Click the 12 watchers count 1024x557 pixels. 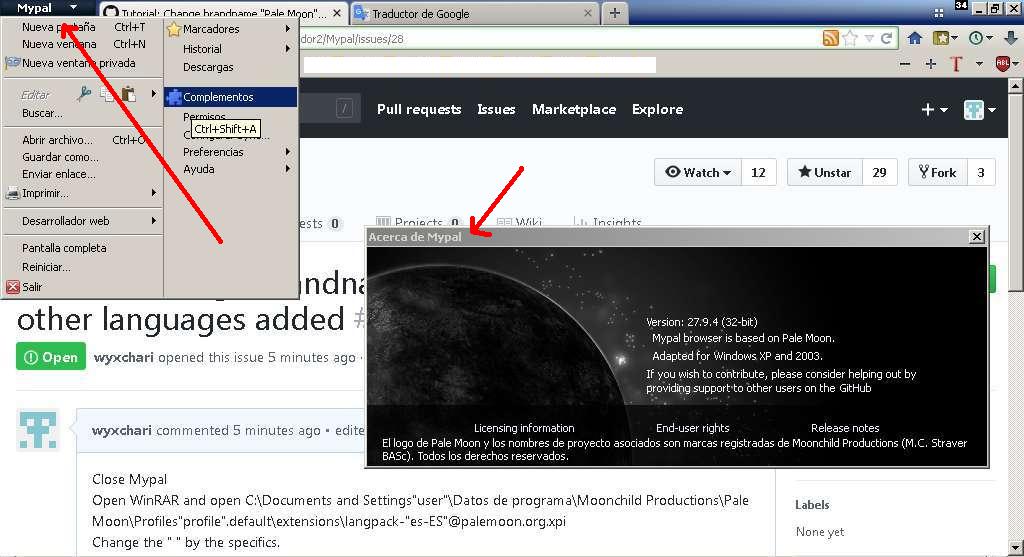point(758,172)
